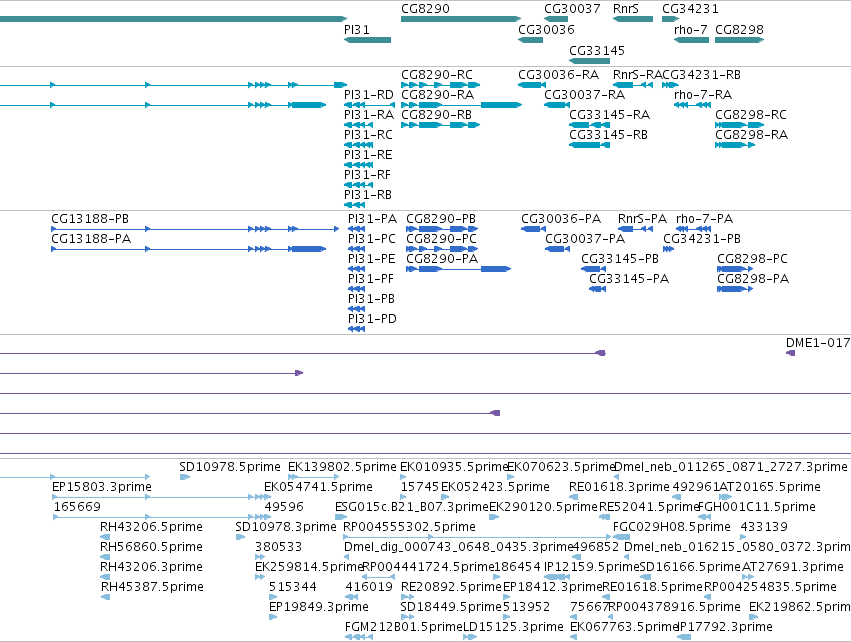Select protein CG8290-PA
Image resolution: width=851 pixels, height=642 pixels.
[459, 269]
